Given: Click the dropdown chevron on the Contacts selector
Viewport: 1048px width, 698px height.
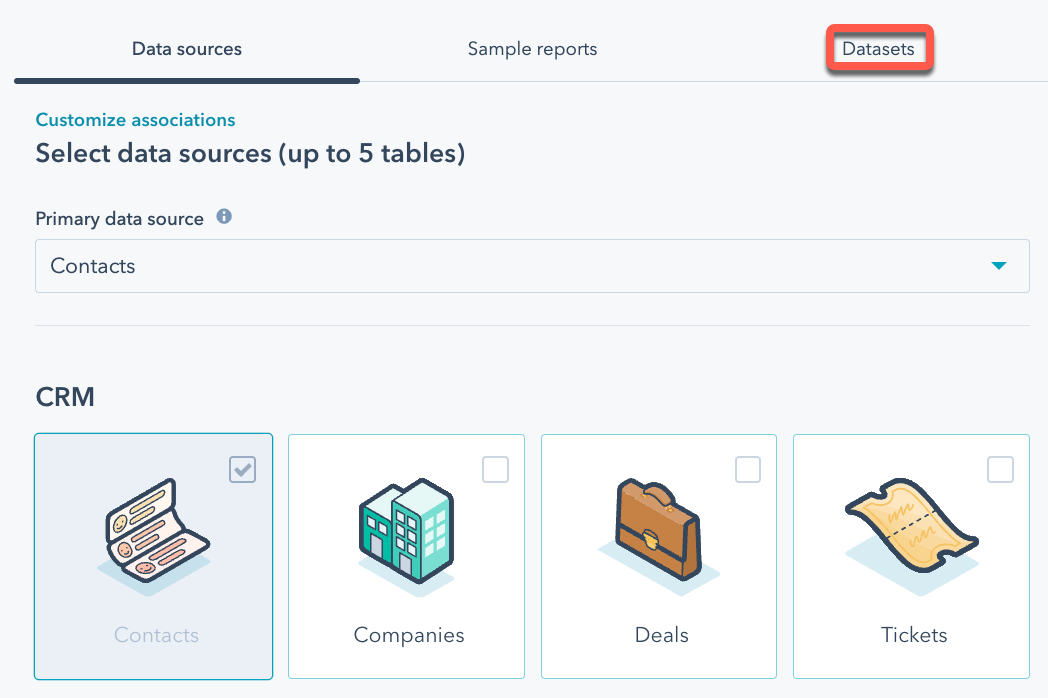Looking at the screenshot, I should 998,266.
